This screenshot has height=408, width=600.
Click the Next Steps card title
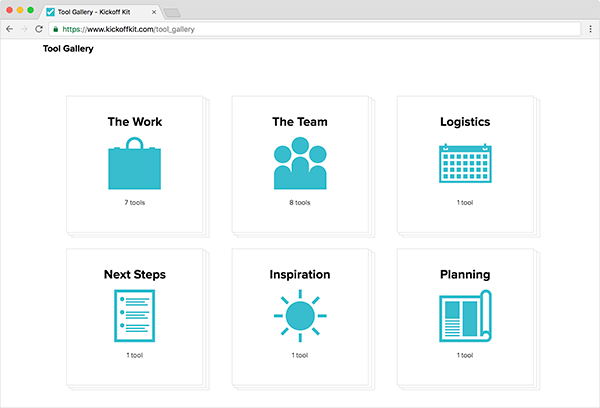pos(135,275)
